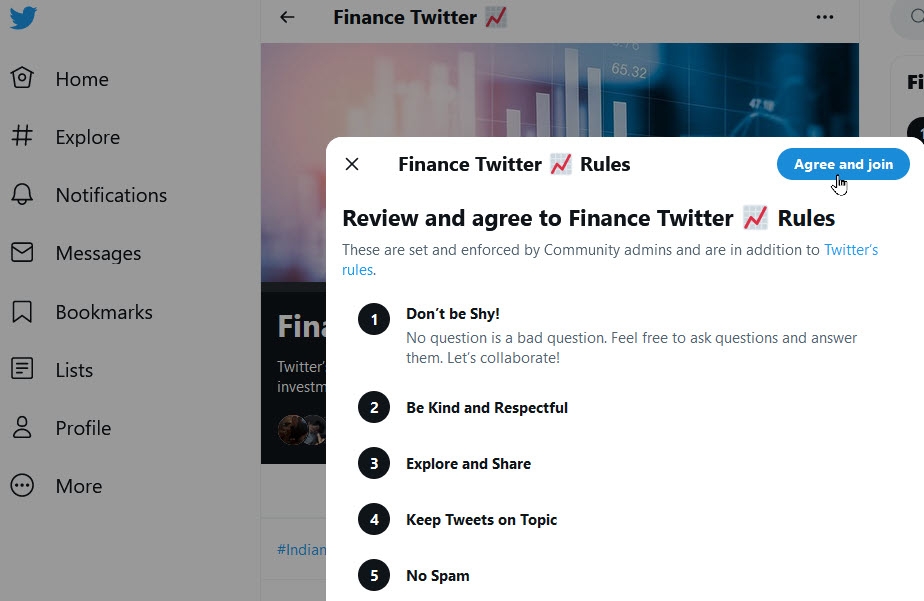View your Bookmarks
Viewport: 924px width, 601px height.
pyautogui.click(x=106, y=311)
